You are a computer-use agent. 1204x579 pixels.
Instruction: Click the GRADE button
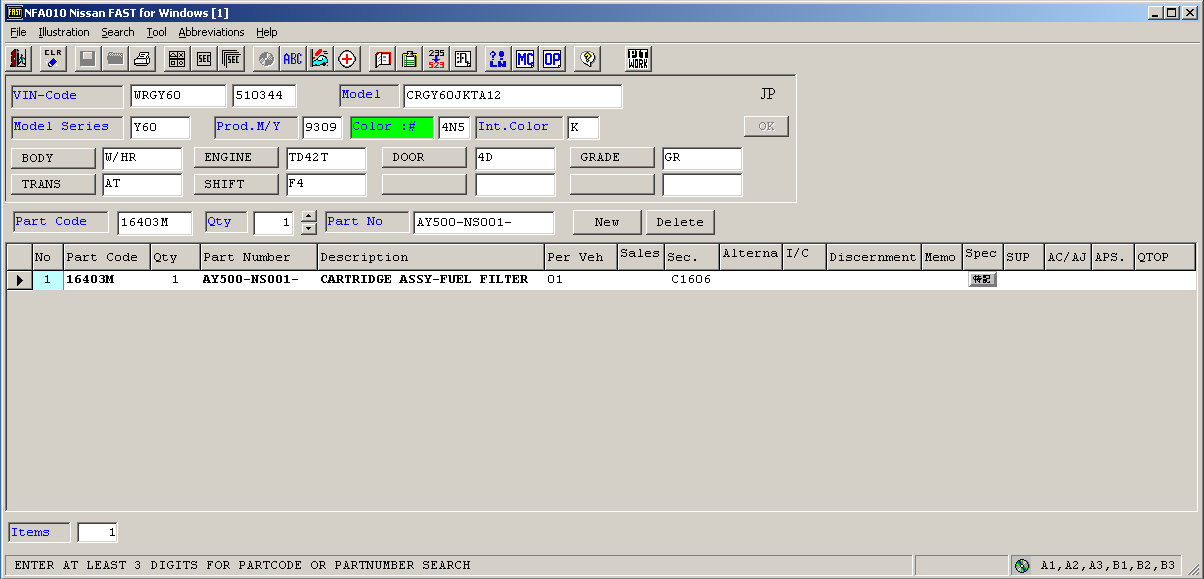[612, 158]
